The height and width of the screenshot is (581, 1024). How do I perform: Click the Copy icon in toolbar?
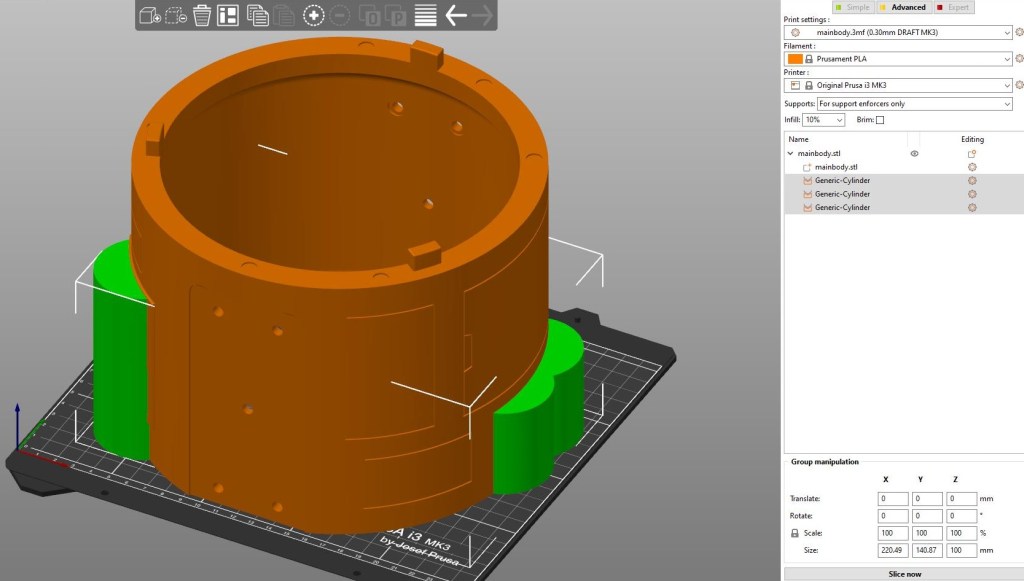pos(257,15)
